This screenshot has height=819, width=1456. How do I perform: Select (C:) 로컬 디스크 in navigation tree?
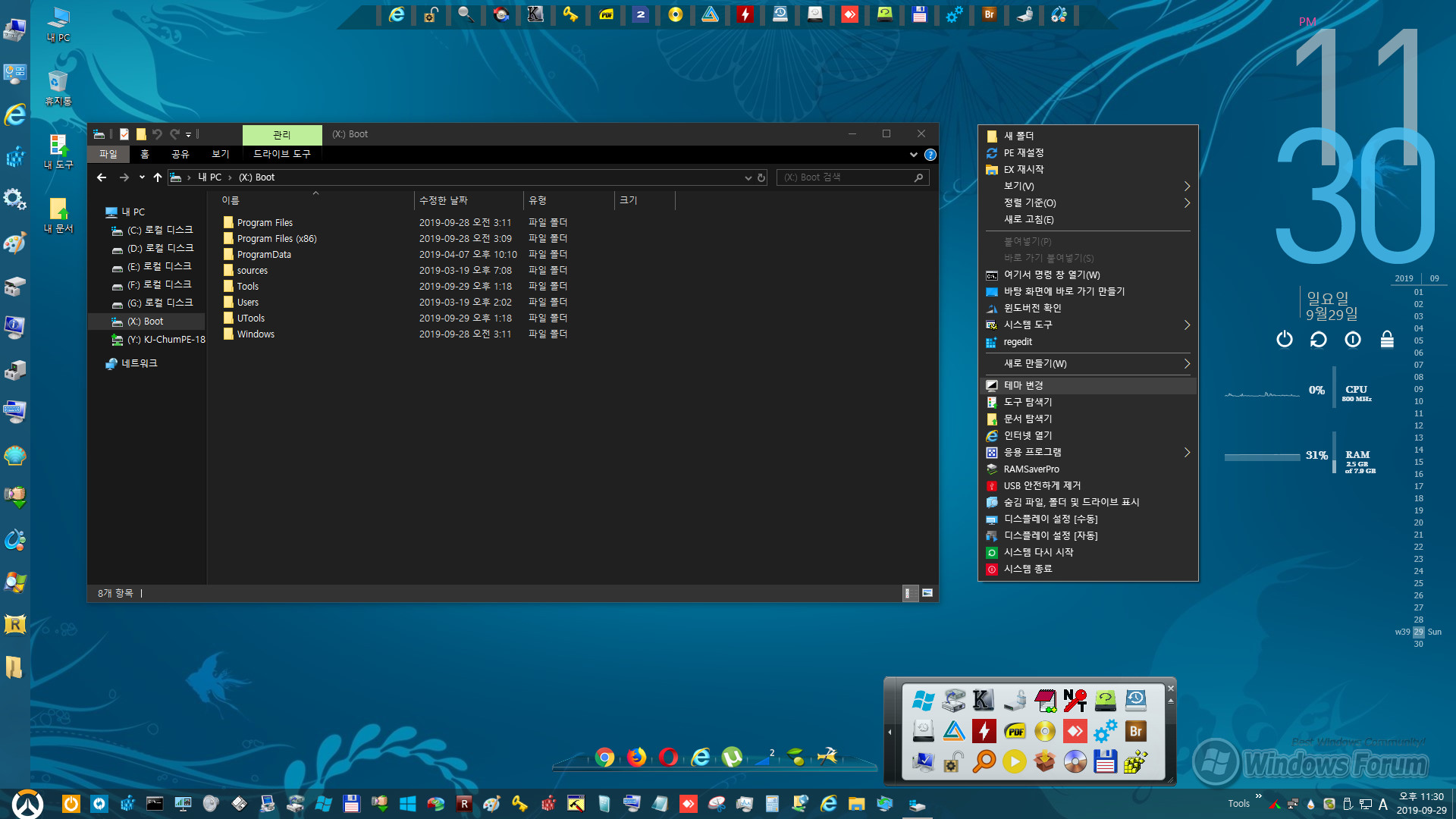[152, 231]
